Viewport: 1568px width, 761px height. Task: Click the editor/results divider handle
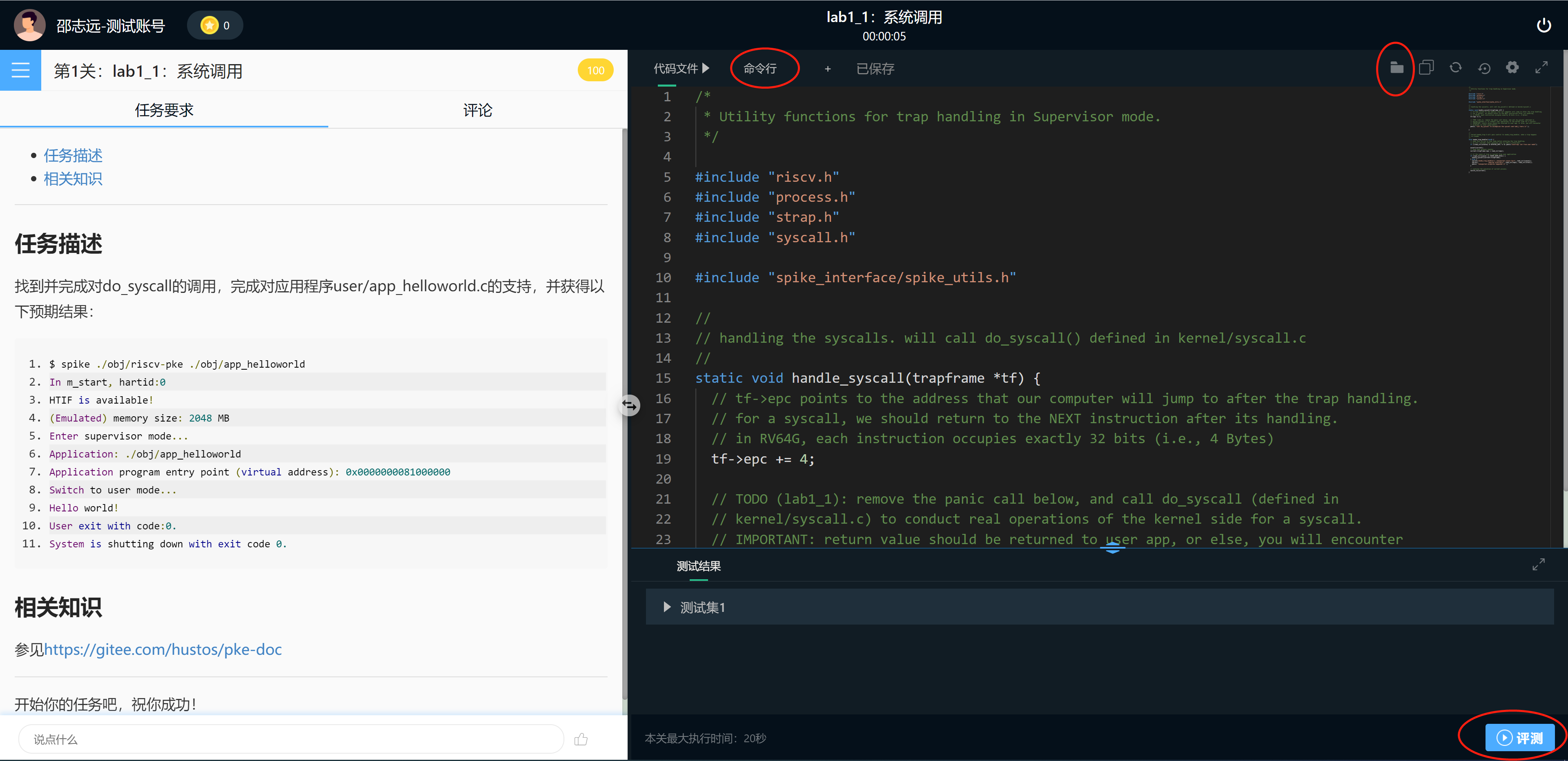pyautogui.click(x=1112, y=549)
